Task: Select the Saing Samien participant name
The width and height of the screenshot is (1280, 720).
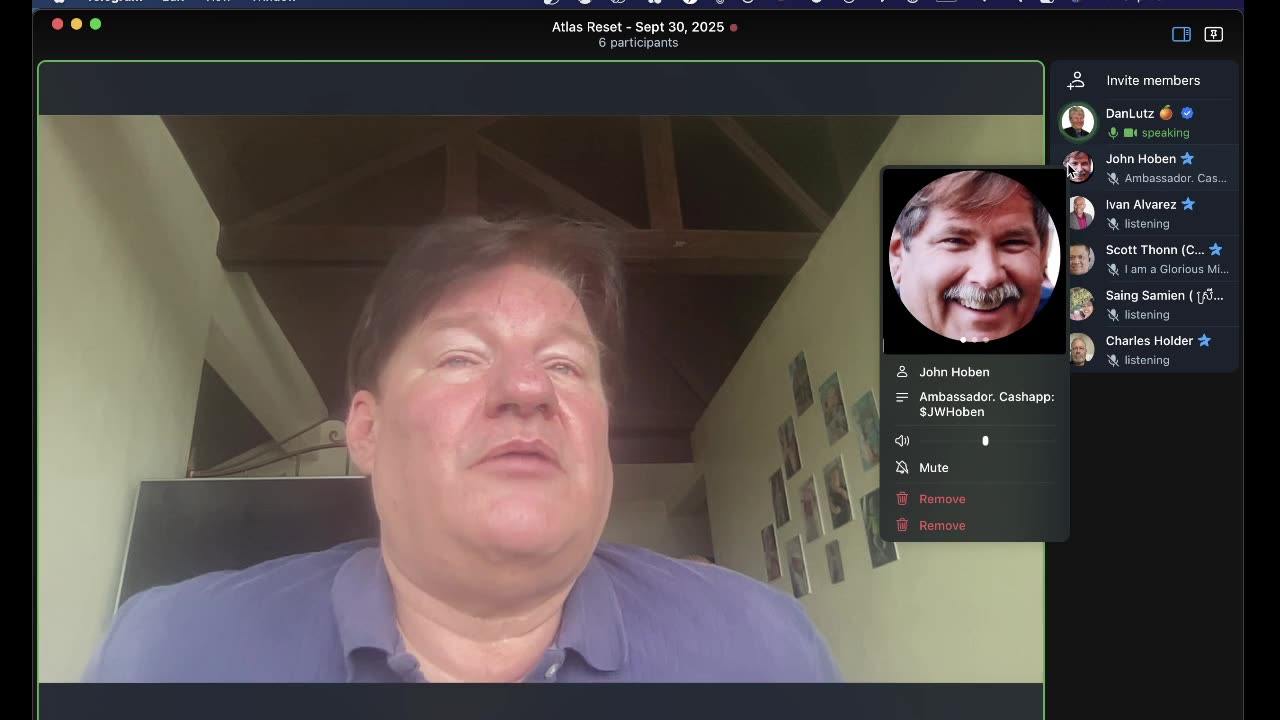Action: (1165, 296)
